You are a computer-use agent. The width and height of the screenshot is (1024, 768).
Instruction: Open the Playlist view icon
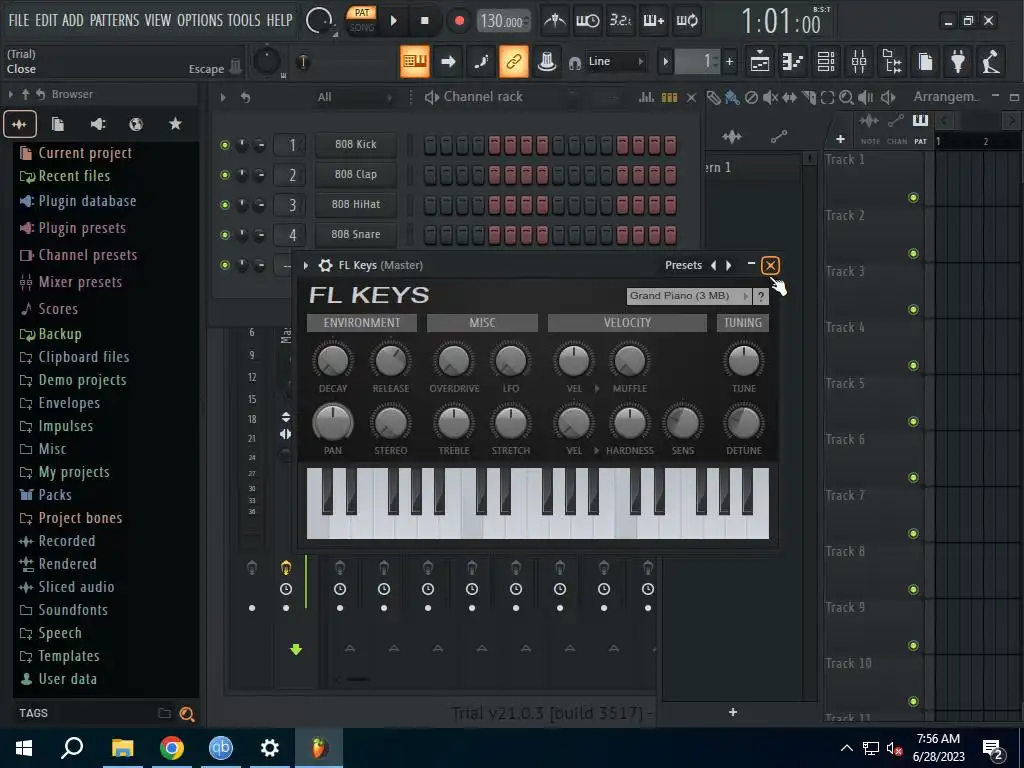point(760,62)
